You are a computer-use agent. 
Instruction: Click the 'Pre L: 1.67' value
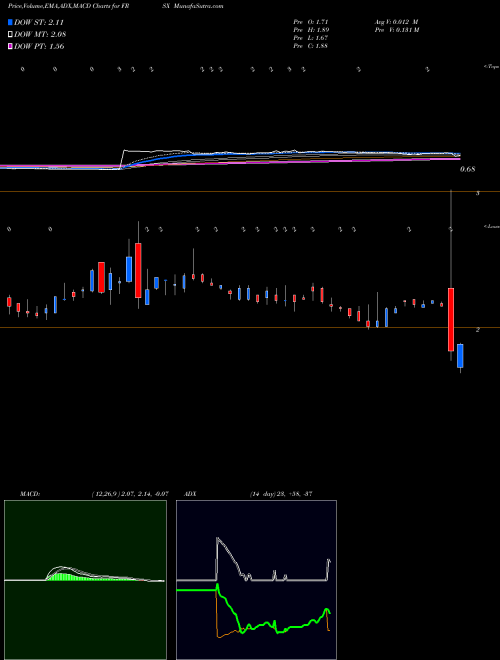(311, 37)
